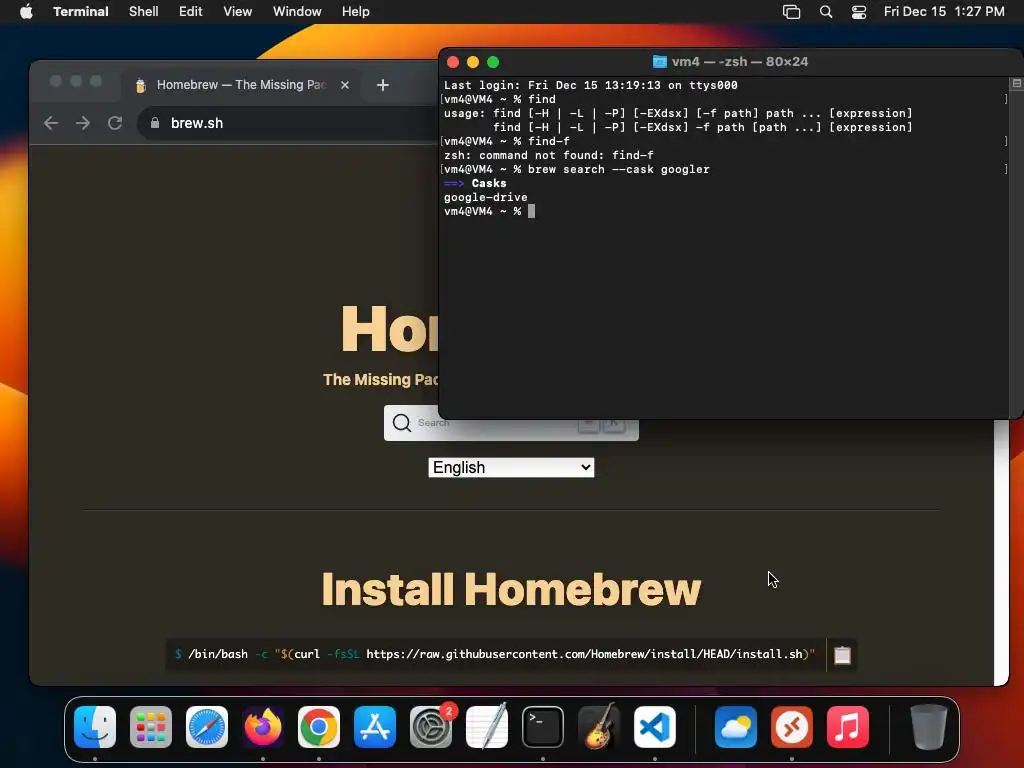The width and height of the screenshot is (1024, 768).
Task: Click the lock icon beside brew.sh
Action: tap(155, 123)
